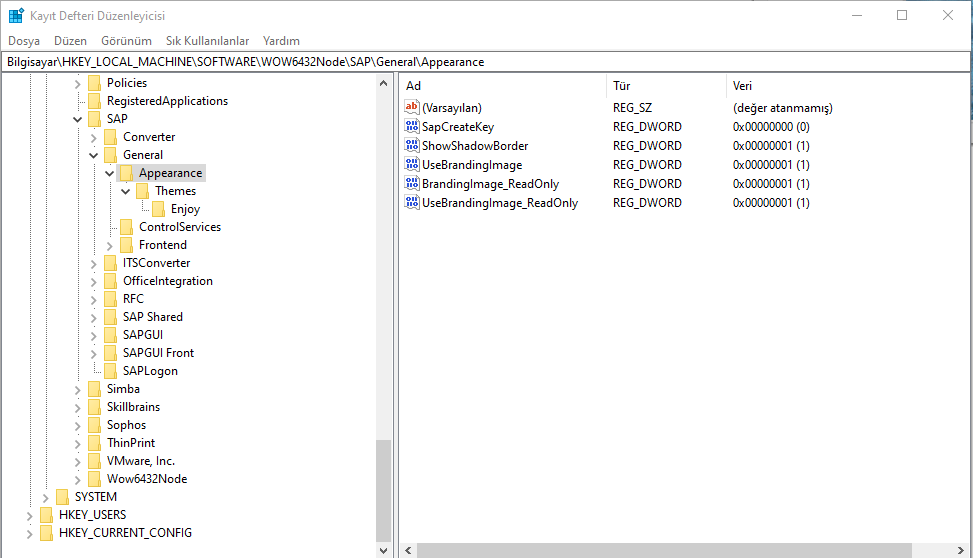The image size is (973, 558).
Task: Expand the Wow6432Node key
Action: coord(78,480)
